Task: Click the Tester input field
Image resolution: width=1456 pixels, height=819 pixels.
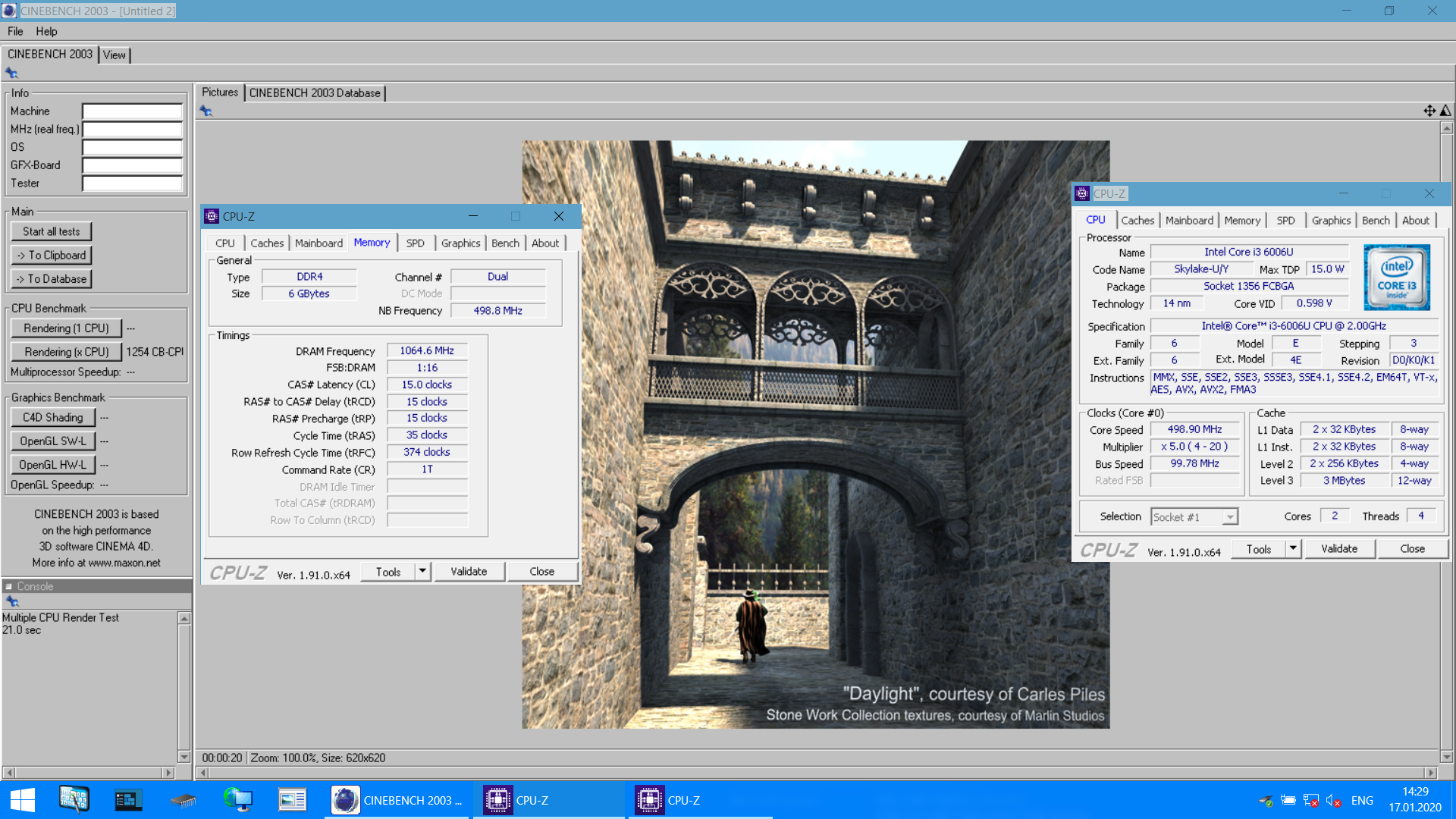Action: (132, 183)
